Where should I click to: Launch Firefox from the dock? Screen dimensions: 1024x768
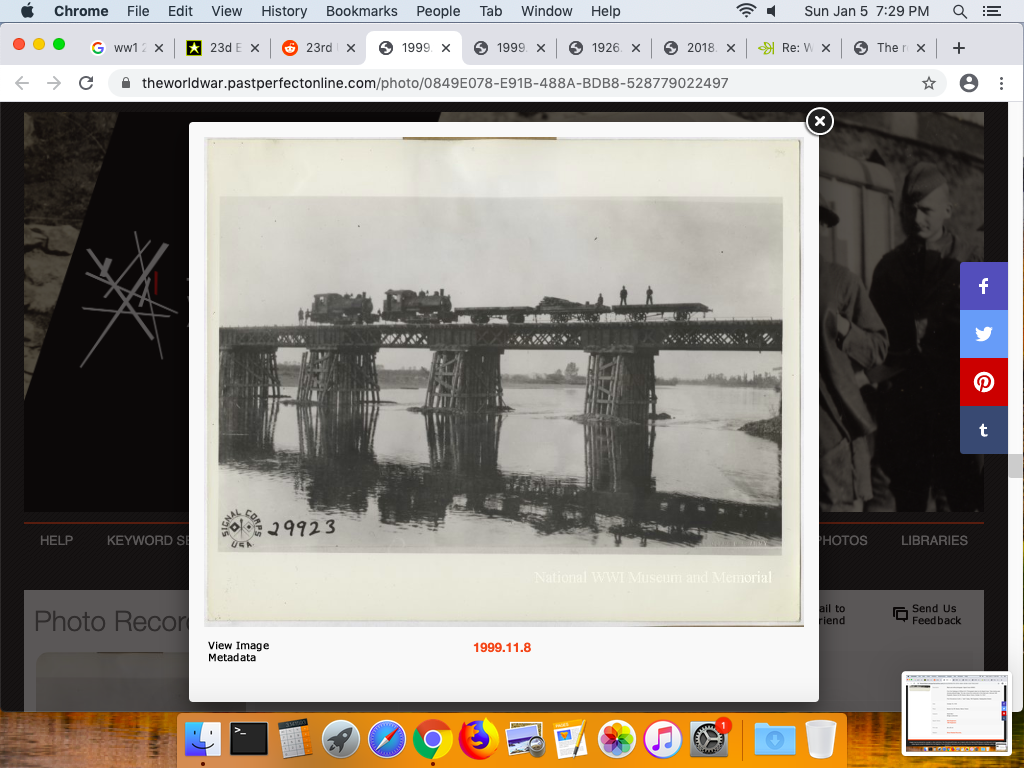point(479,740)
